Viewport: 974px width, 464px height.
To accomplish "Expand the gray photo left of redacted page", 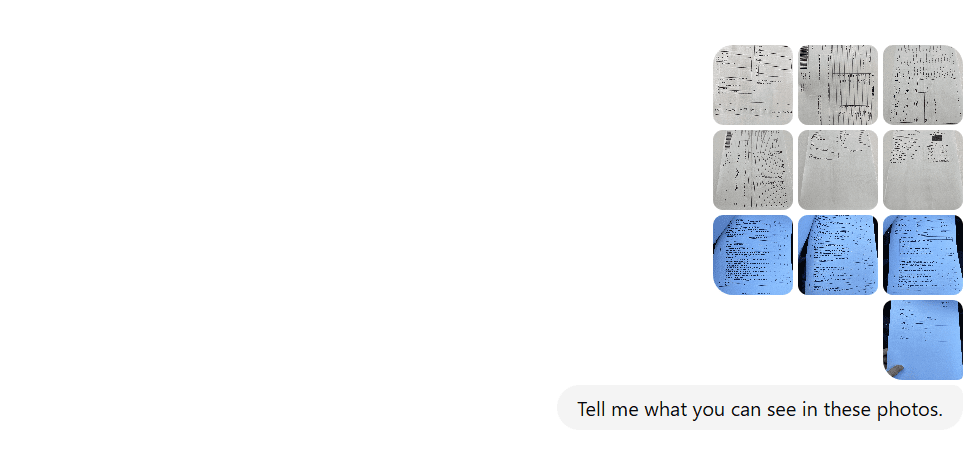I will [838, 170].
